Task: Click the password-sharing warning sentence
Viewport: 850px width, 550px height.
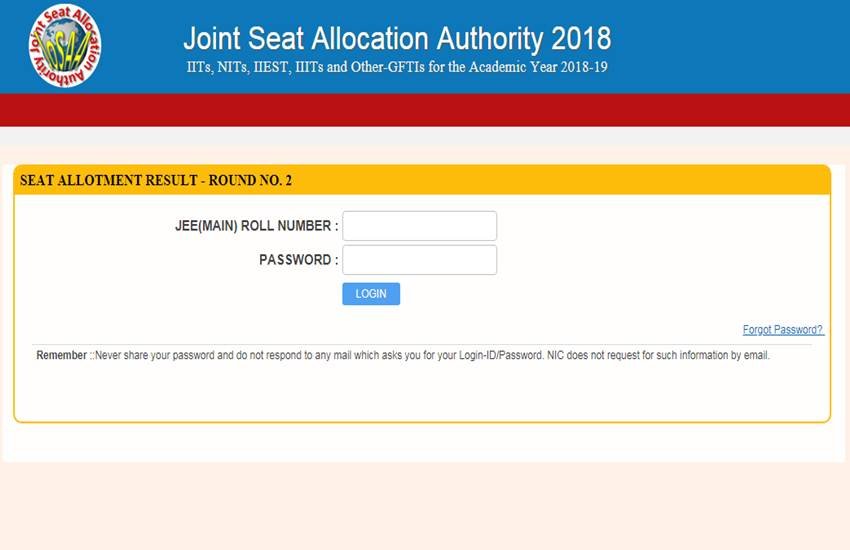Action: 320,356
